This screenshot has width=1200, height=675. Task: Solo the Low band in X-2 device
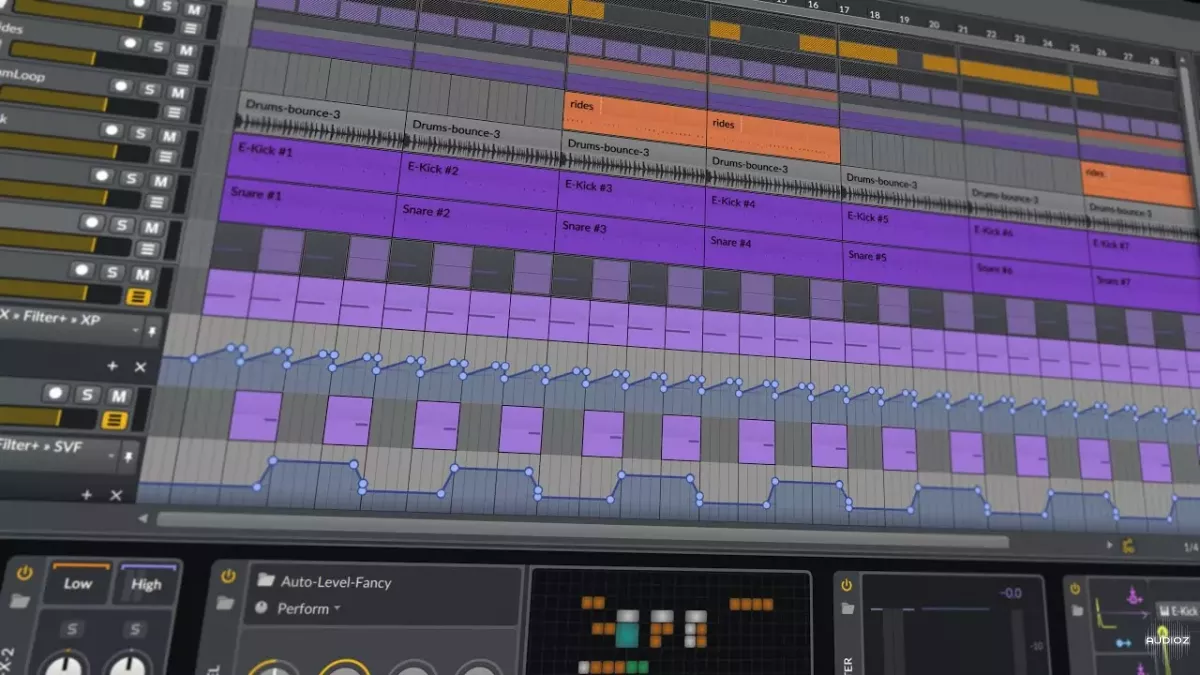pyautogui.click(x=71, y=629)
